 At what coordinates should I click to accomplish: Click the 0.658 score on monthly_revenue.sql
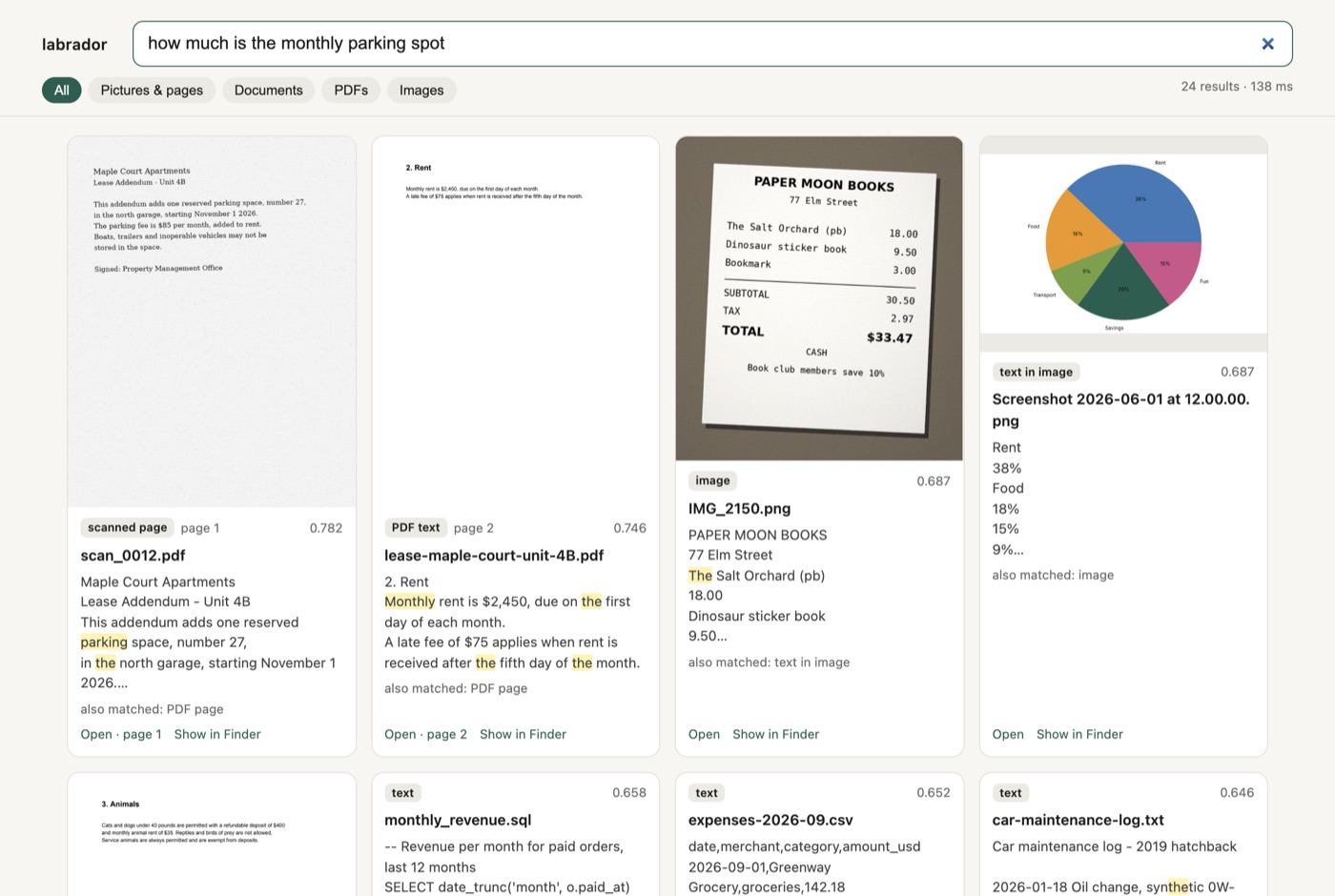[629, 792]
